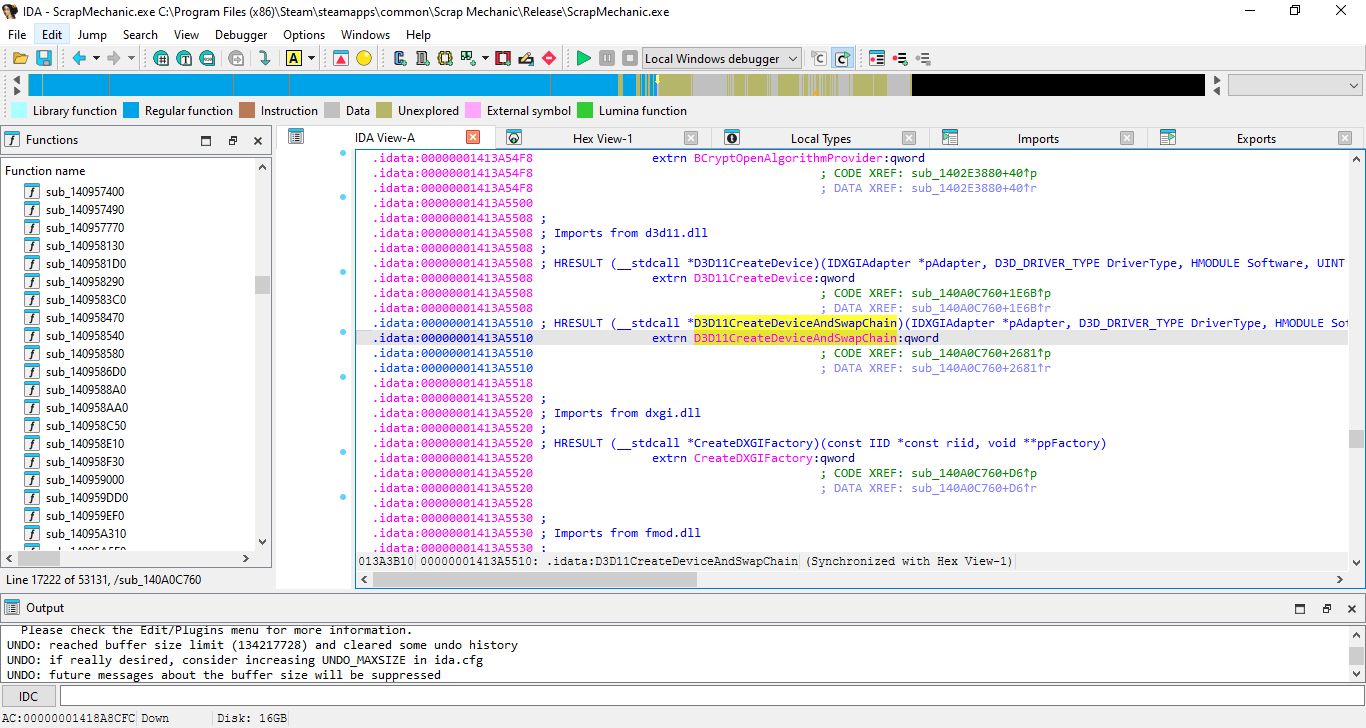Click the green jump-down arrow icon
1366x728 pixels.
[x=265, y=59]
